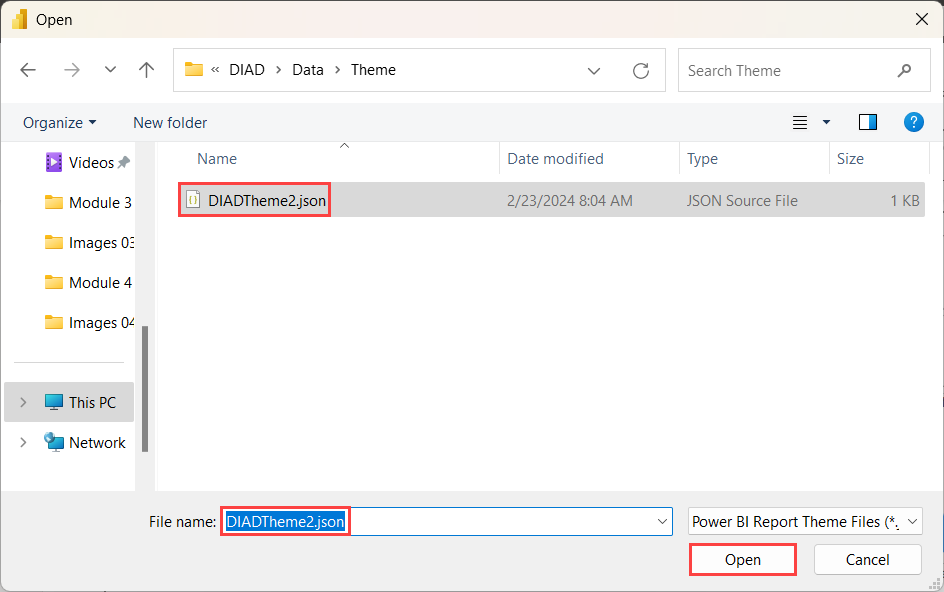This screenshot has height=592, width=944.
Task: Click the File name input field
Action: click(440, 521)
